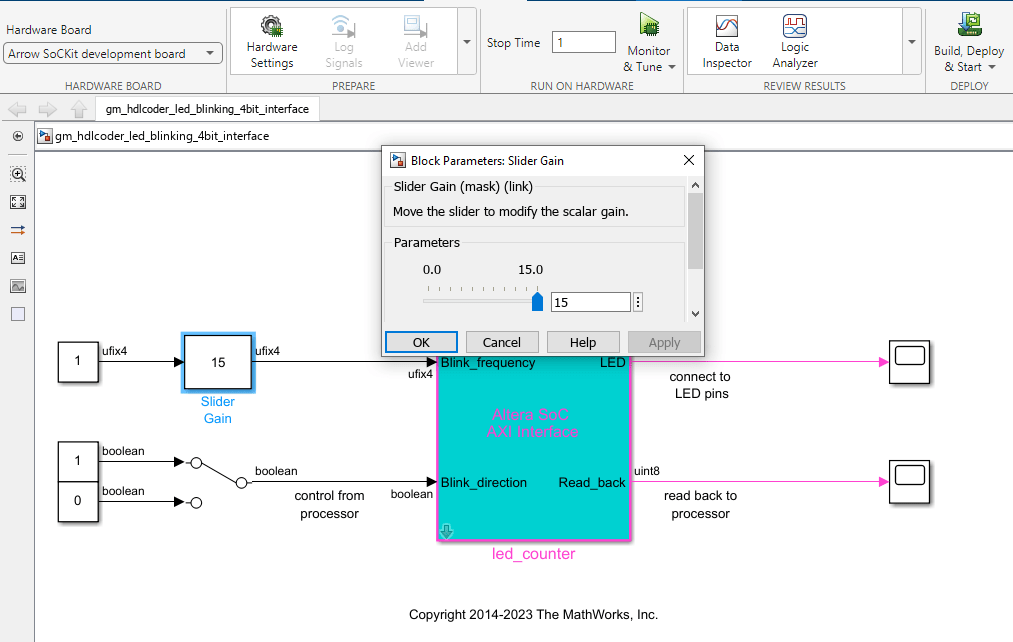Image resolution: width=1013 pixels, height=642 pixels.
Task: Click the Monitor & Tune icon
Action: click(649, 25)
